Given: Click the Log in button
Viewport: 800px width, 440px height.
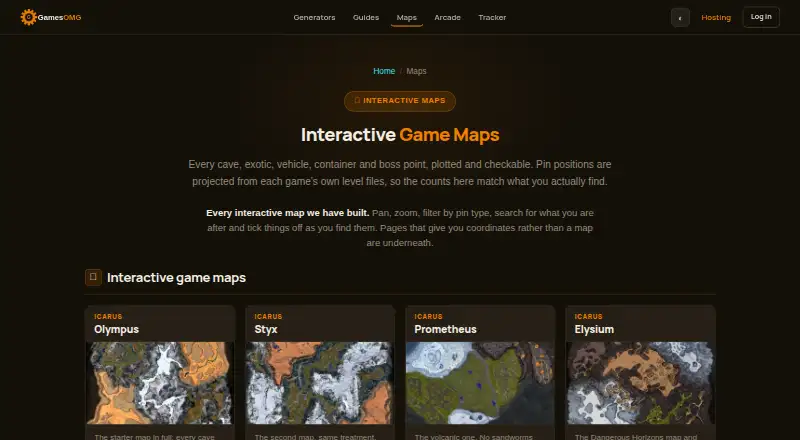Looking at the screenshot, I should [x=761, y=17].
